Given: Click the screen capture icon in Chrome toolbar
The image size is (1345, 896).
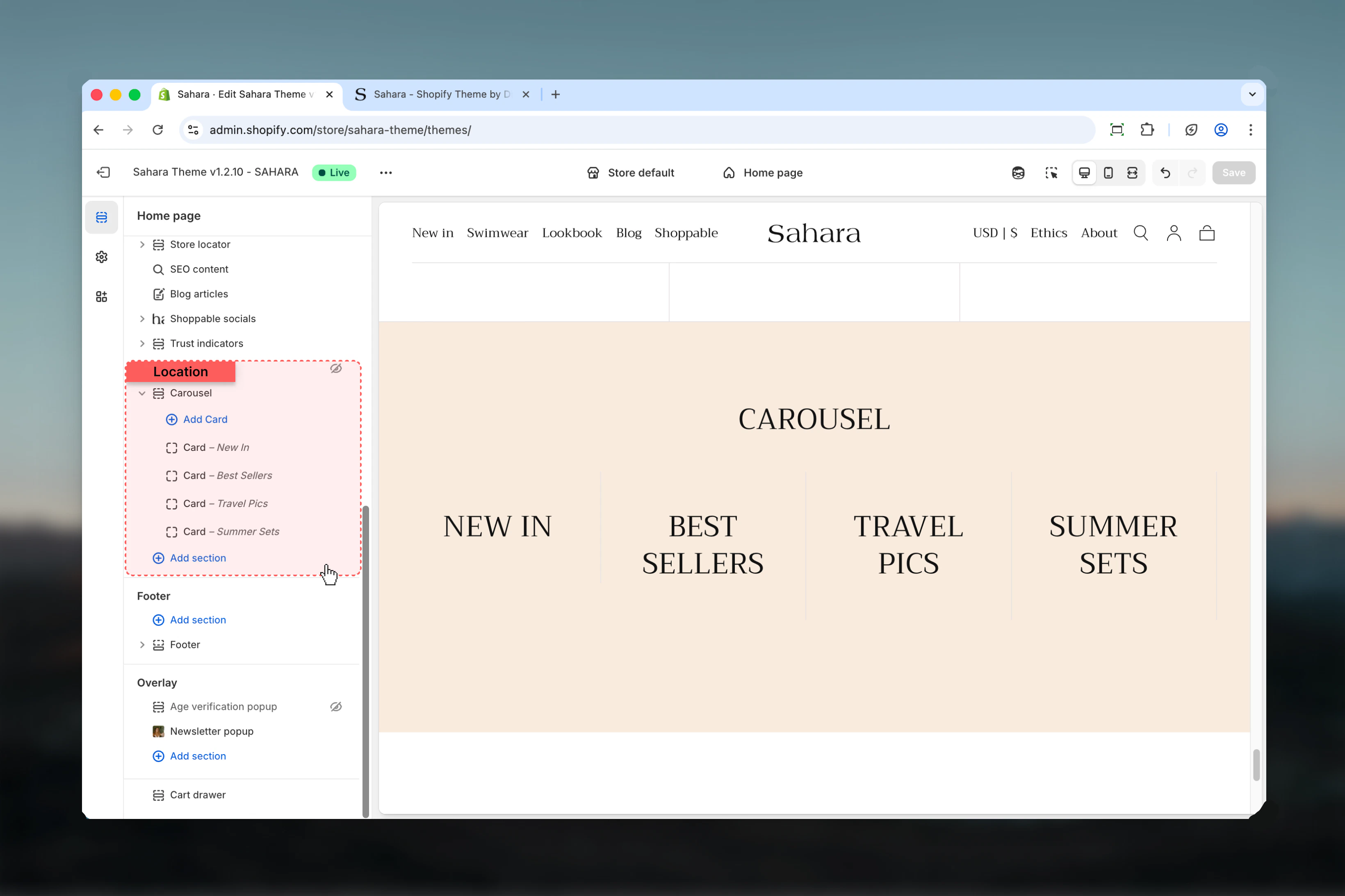Looking at the screenshot, I should pos(1117,130).
